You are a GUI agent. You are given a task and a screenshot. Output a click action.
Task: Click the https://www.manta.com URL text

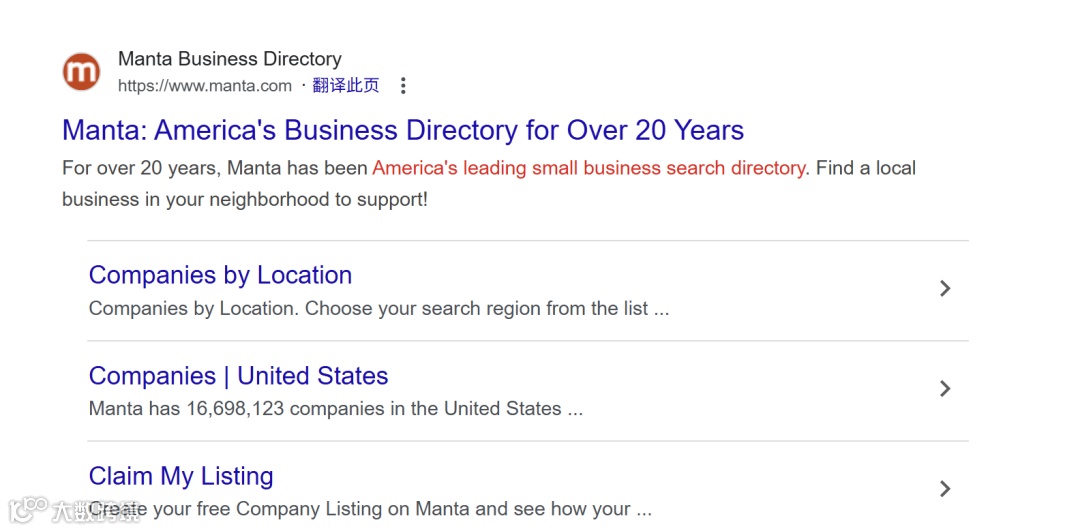(205, 86)
